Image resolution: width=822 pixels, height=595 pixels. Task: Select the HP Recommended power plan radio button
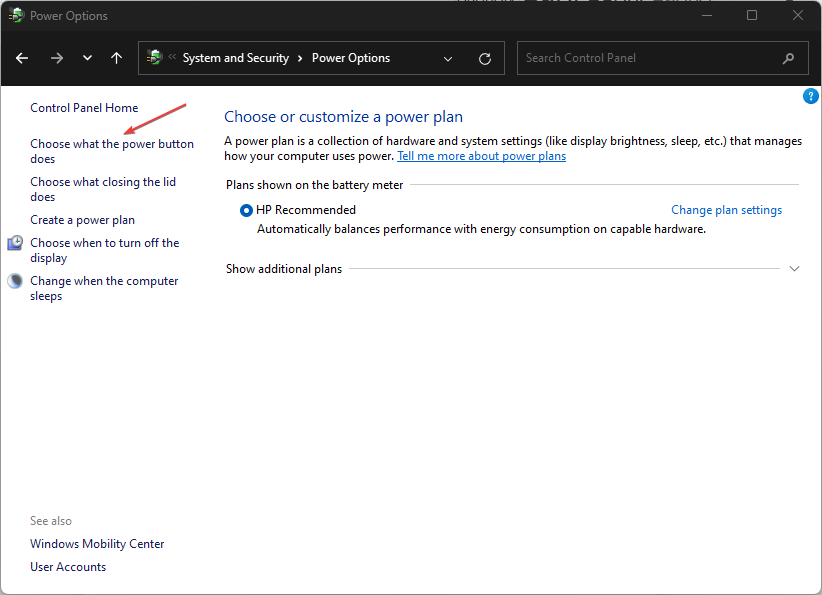245,209
